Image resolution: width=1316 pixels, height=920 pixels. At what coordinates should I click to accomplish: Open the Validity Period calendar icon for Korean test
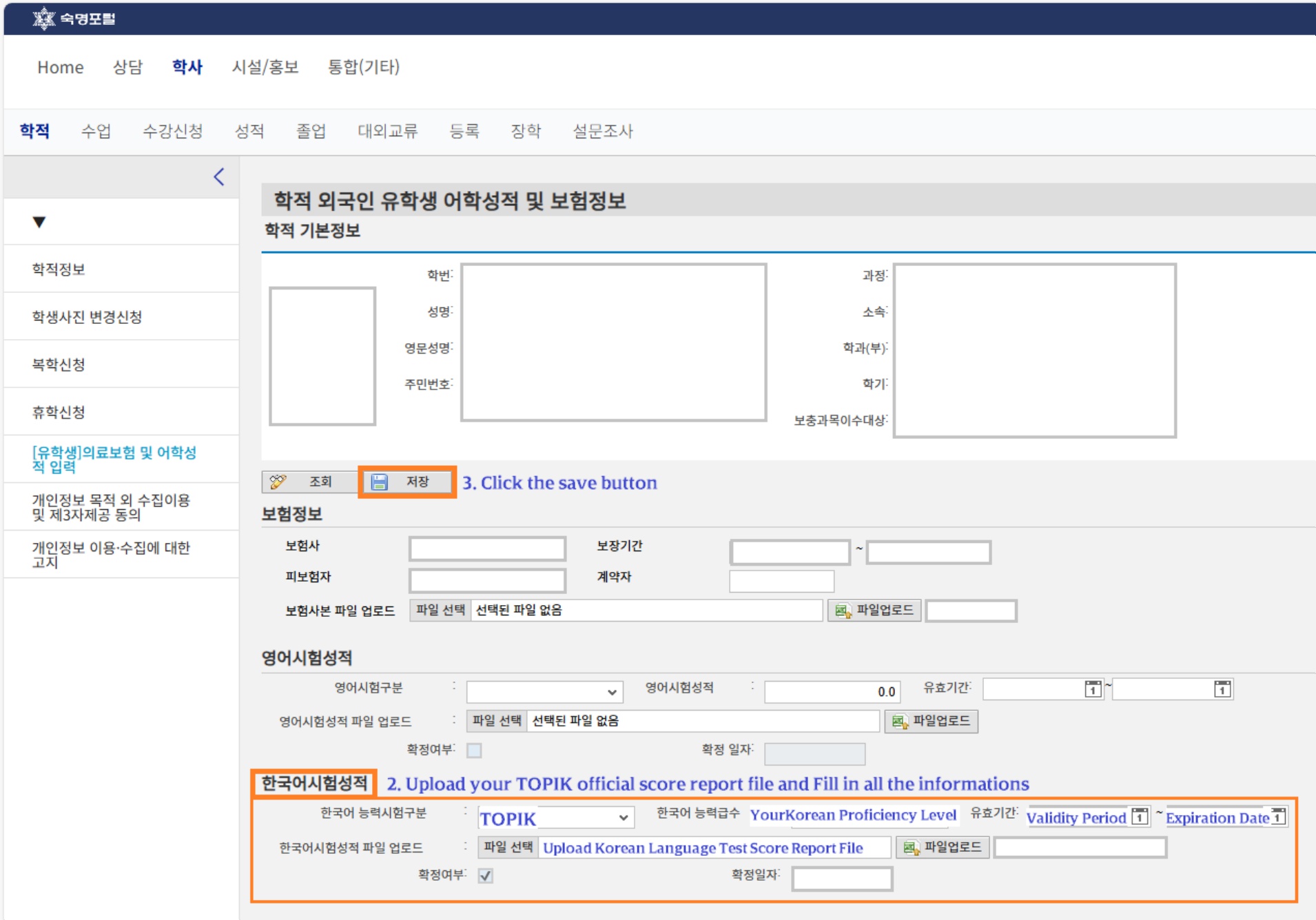point(1140,817)
